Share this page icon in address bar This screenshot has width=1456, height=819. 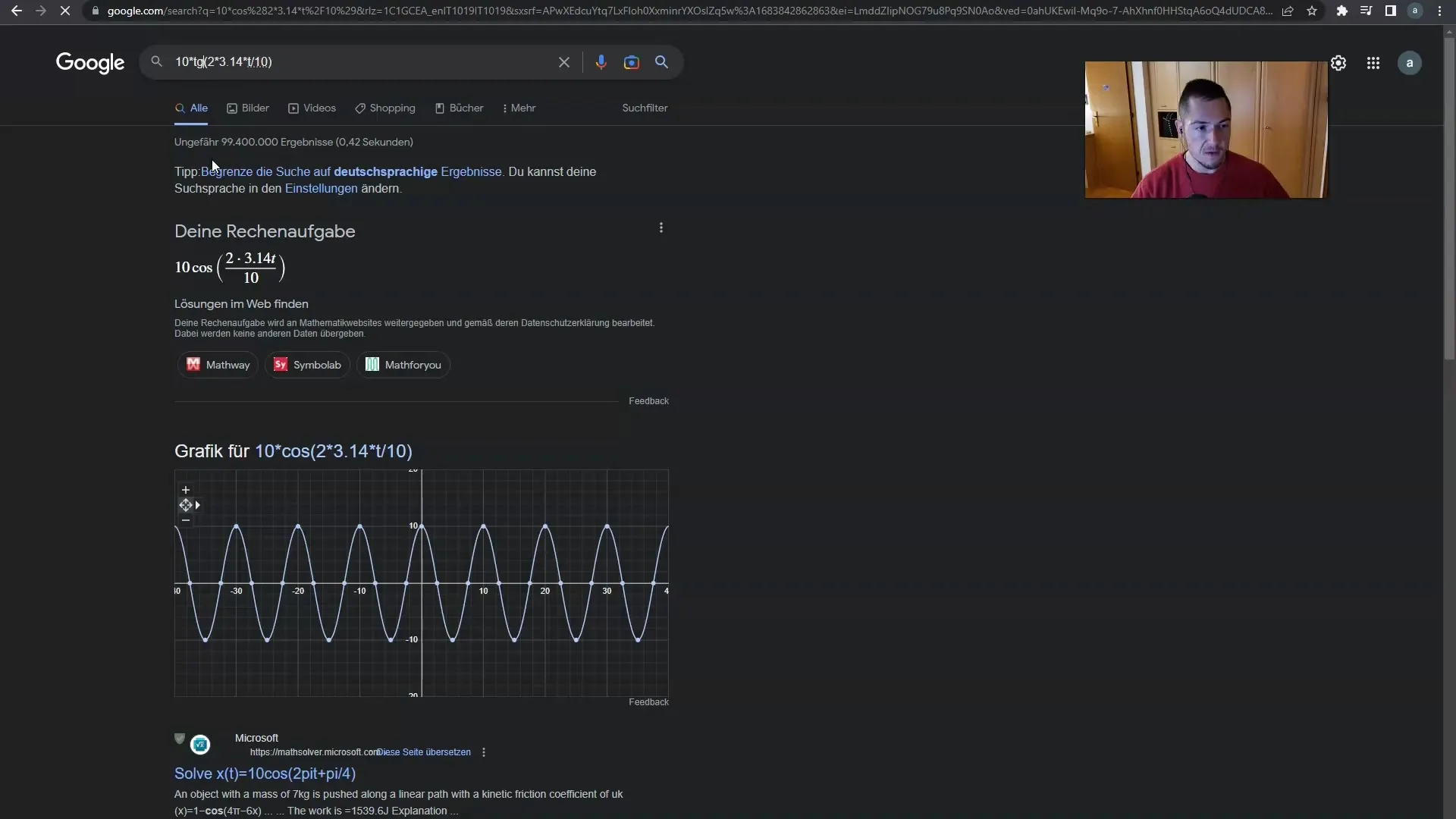point(1288,11)
